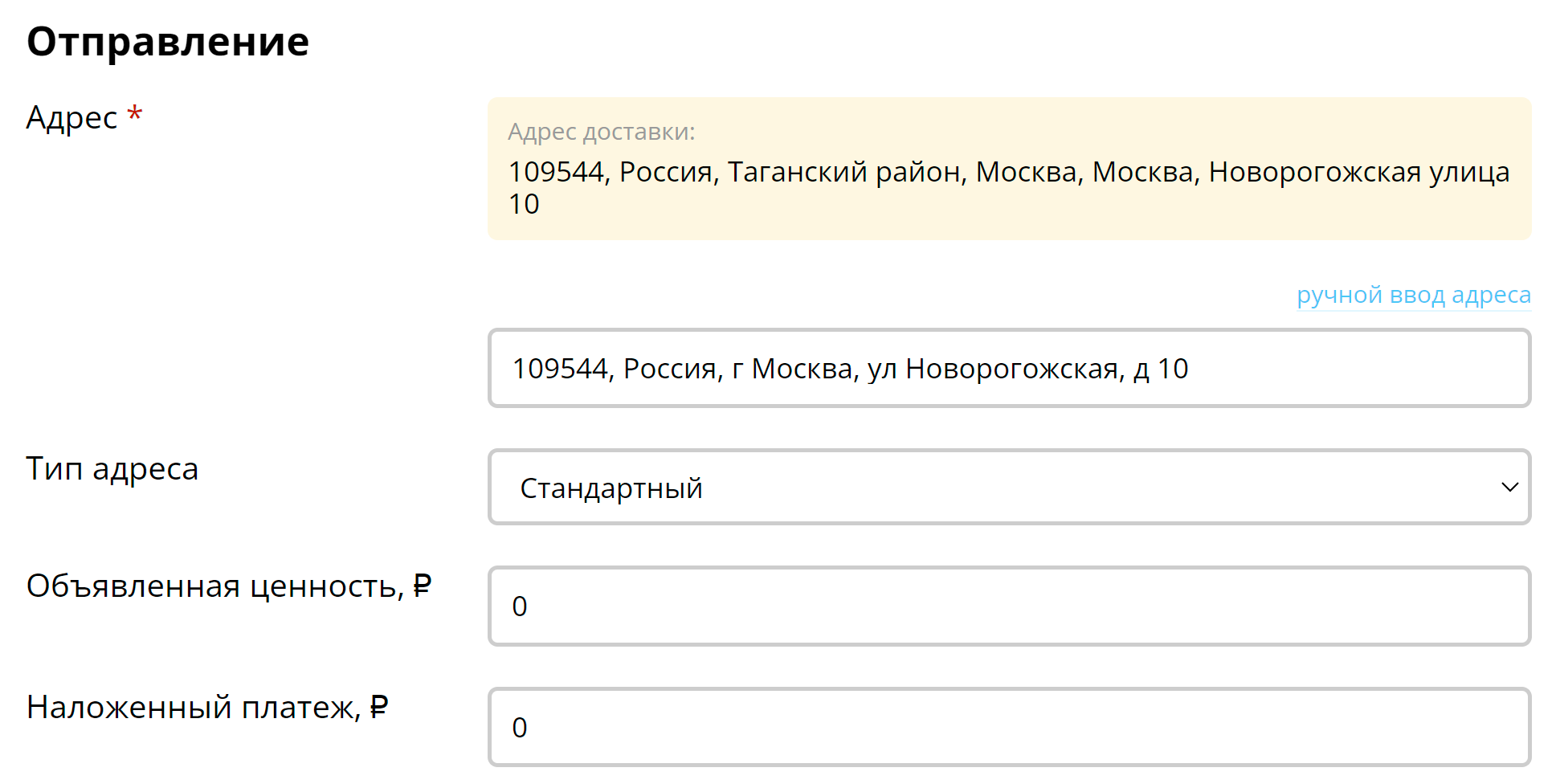The image size is (1556, 784).
Task: Click the ruble sign after 'Объявленная ценность'
Action: (423, 586)
